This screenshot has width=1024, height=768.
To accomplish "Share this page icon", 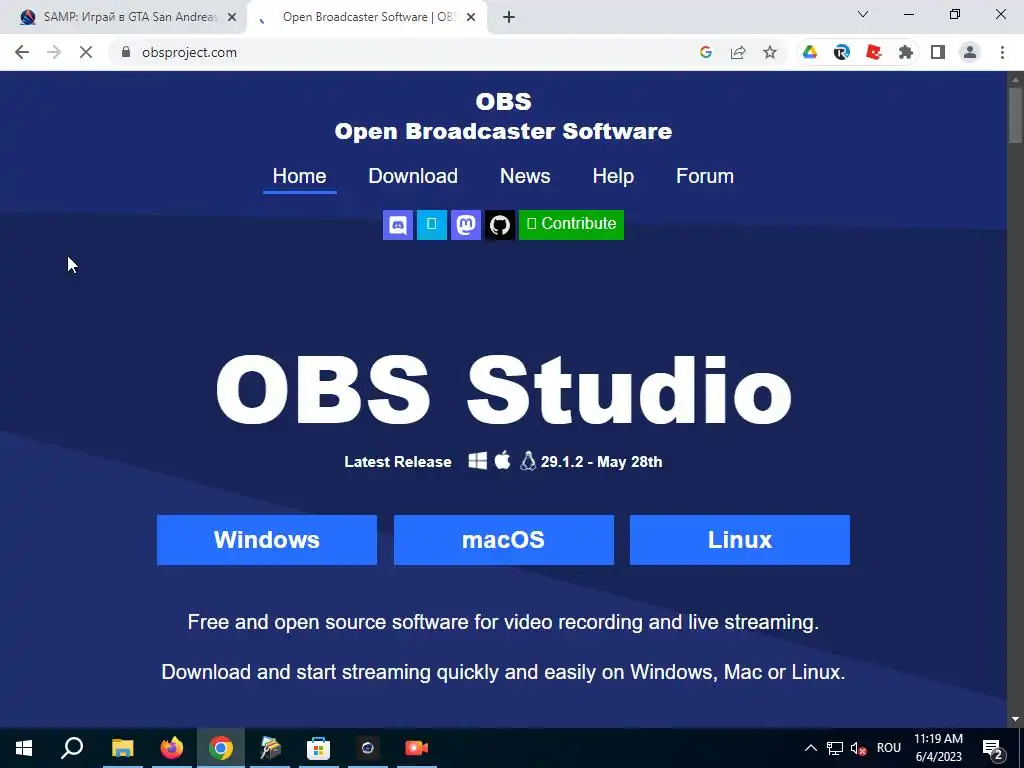I will point(738,52).
